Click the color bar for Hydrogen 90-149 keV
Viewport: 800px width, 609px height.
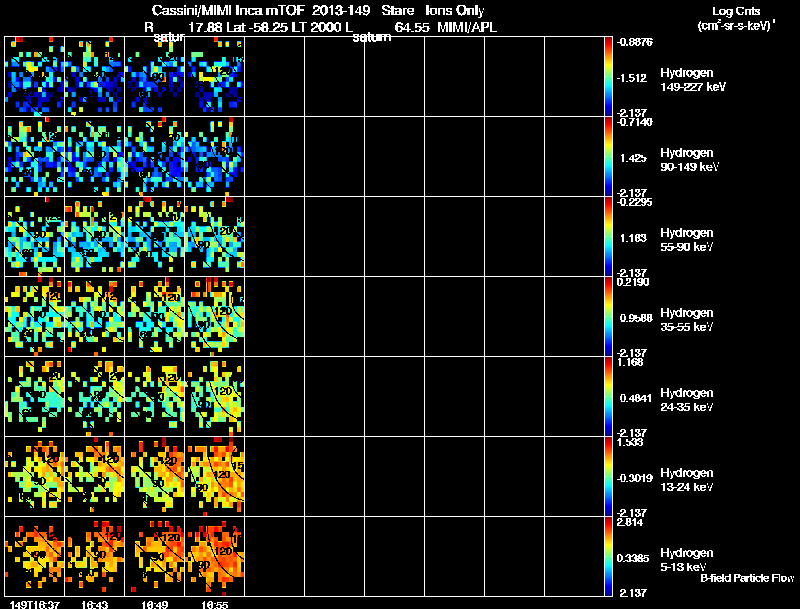[608, 157]
